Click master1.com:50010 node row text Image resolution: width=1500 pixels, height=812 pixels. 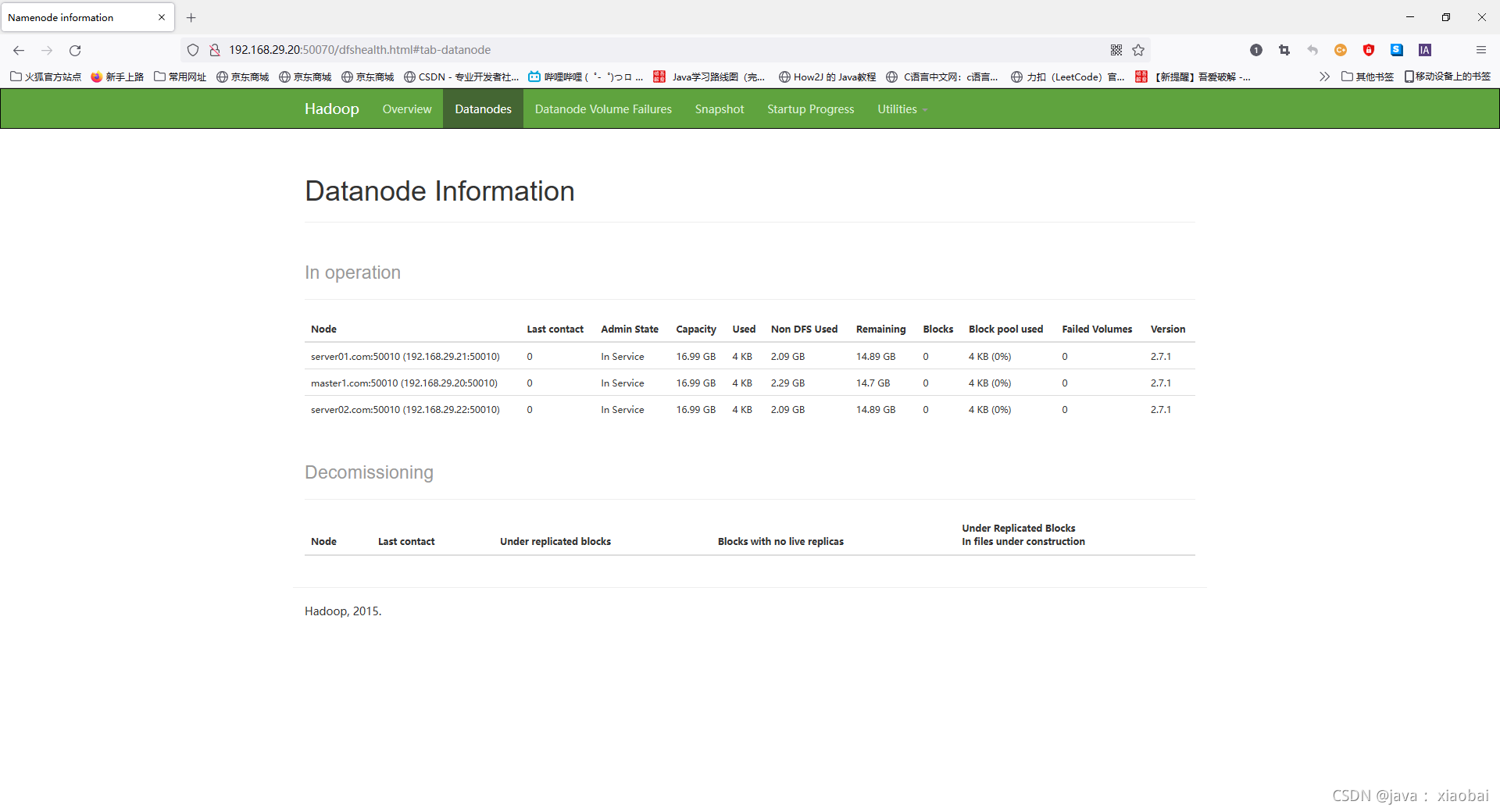pyautogui.click(x=404, y=383)
